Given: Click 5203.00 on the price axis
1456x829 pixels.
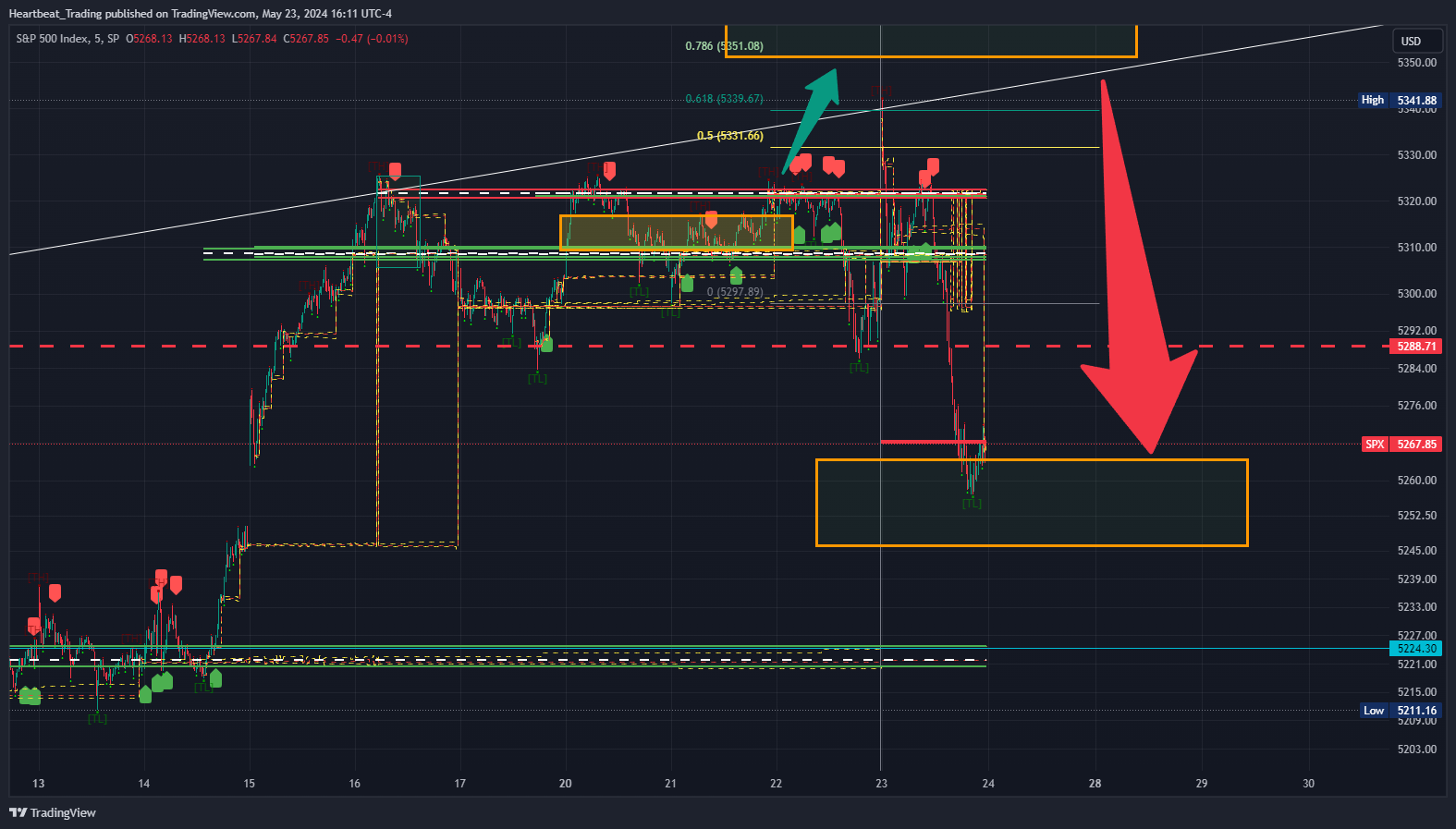Looking at the screenshot, I should point(1417,750).
